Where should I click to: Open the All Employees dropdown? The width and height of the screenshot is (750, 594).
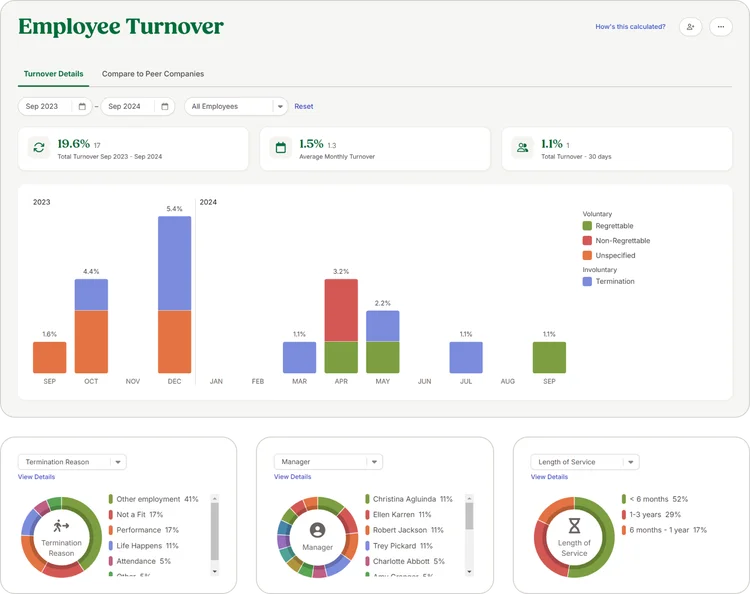pyautogui.click(x=237, y=106)
